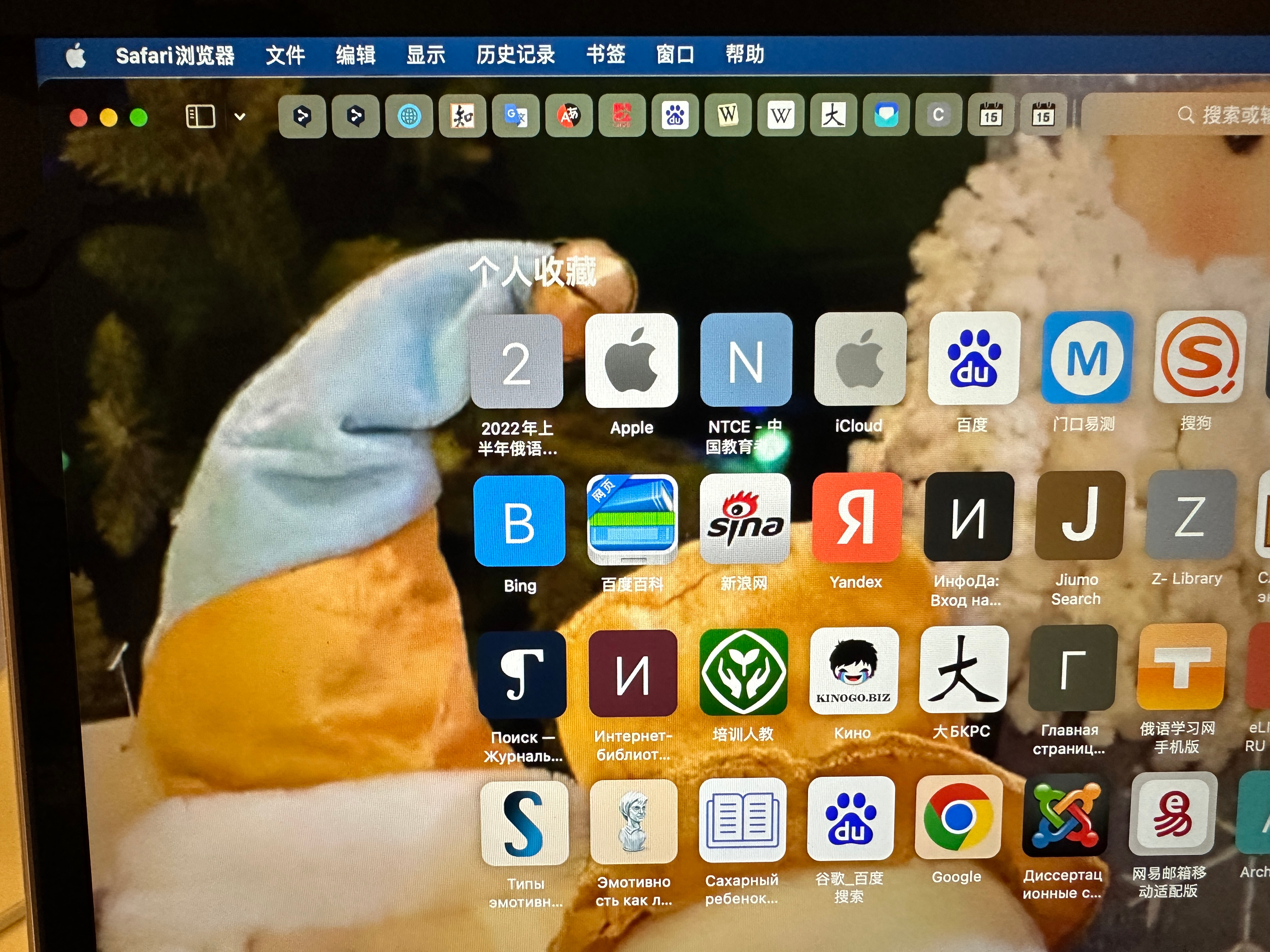Open the 网易邮箱移动适配版 favorite icon
Viewport: 1270px width, 952px height.
tap(1172, 814)
